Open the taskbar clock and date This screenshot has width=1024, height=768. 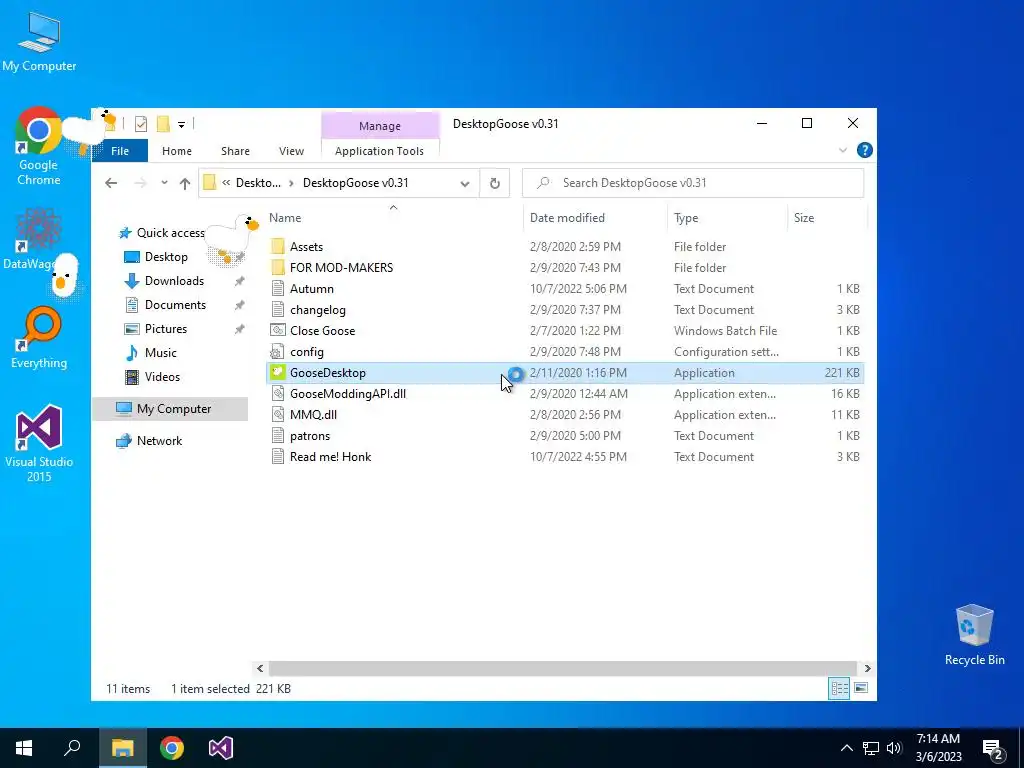click(938, 748)
